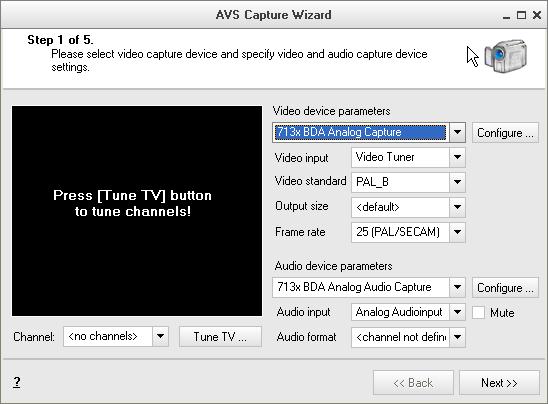Expand the Audio input dropdown
Image resolution: width=548 pixels, height=404 pixels.
[457, 312]
